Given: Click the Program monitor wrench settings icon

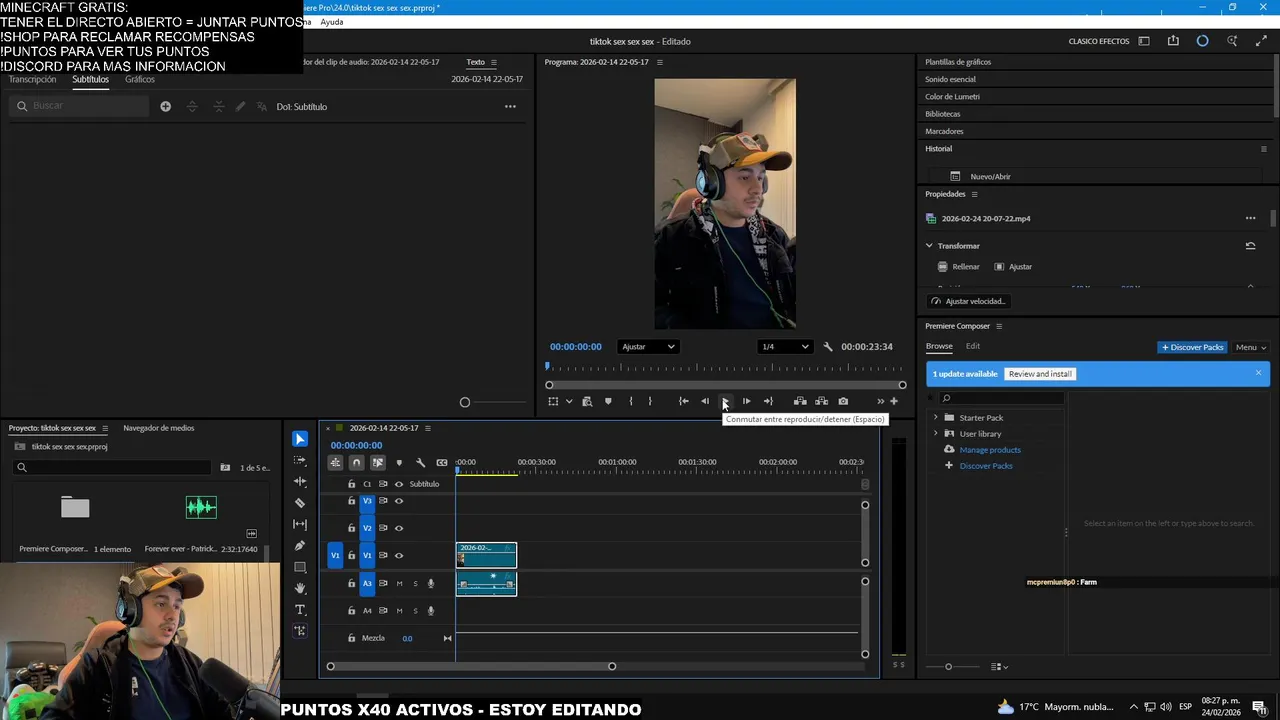Looking at the screenshot, I should [x=828, y=347].
